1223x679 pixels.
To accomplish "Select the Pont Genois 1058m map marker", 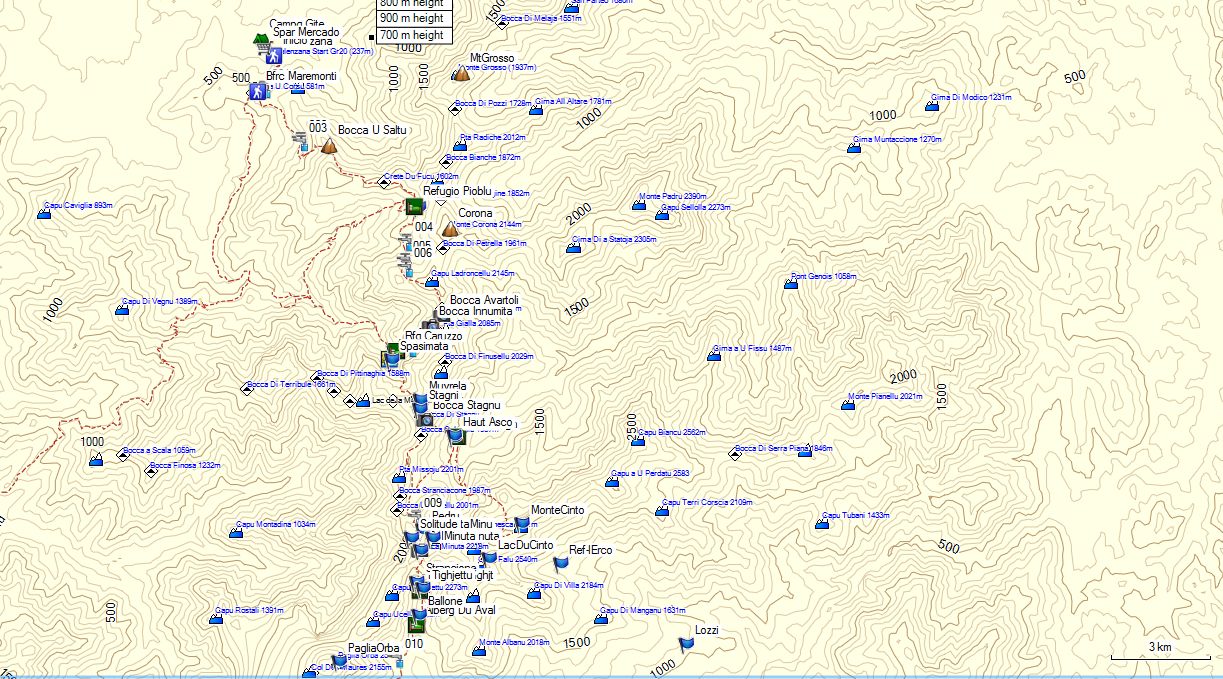I will point(791,284).
